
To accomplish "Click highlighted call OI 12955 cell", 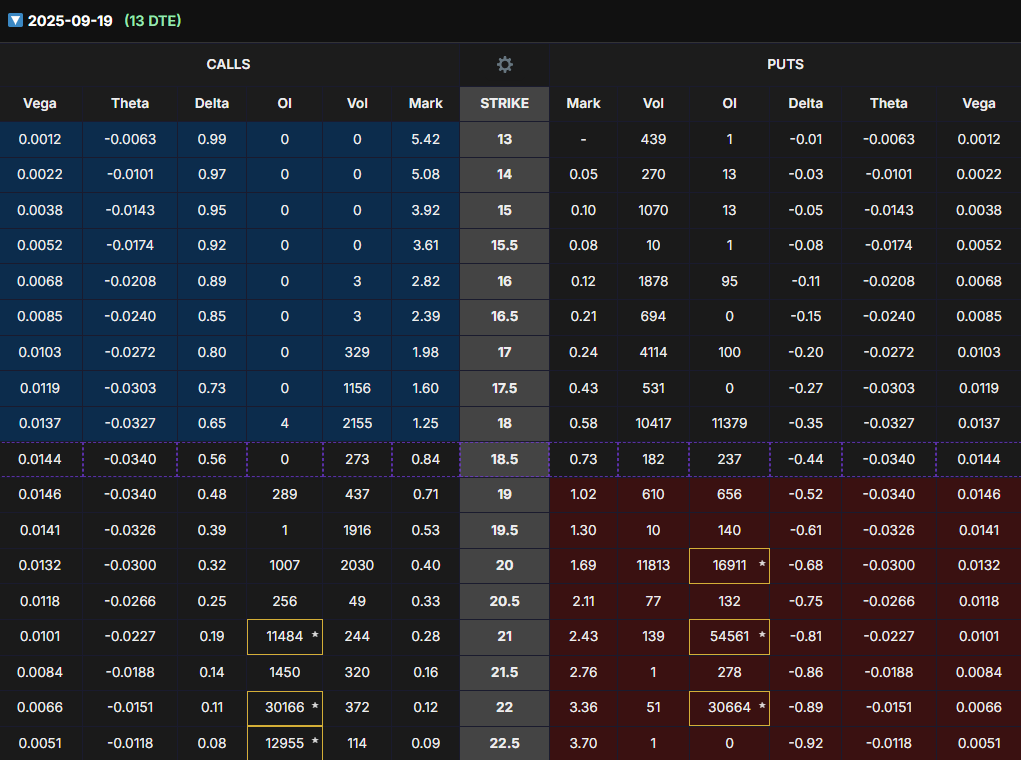I will (x=285, y=743).
